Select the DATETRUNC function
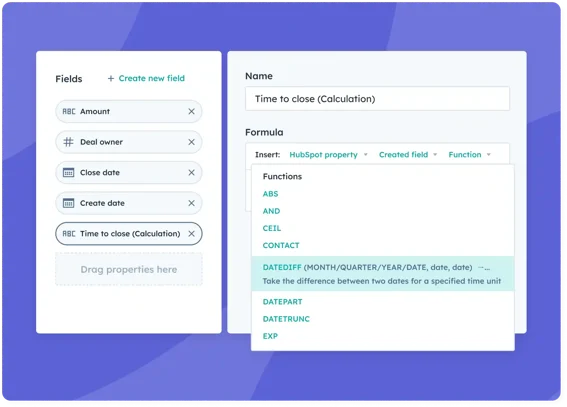 286,319
